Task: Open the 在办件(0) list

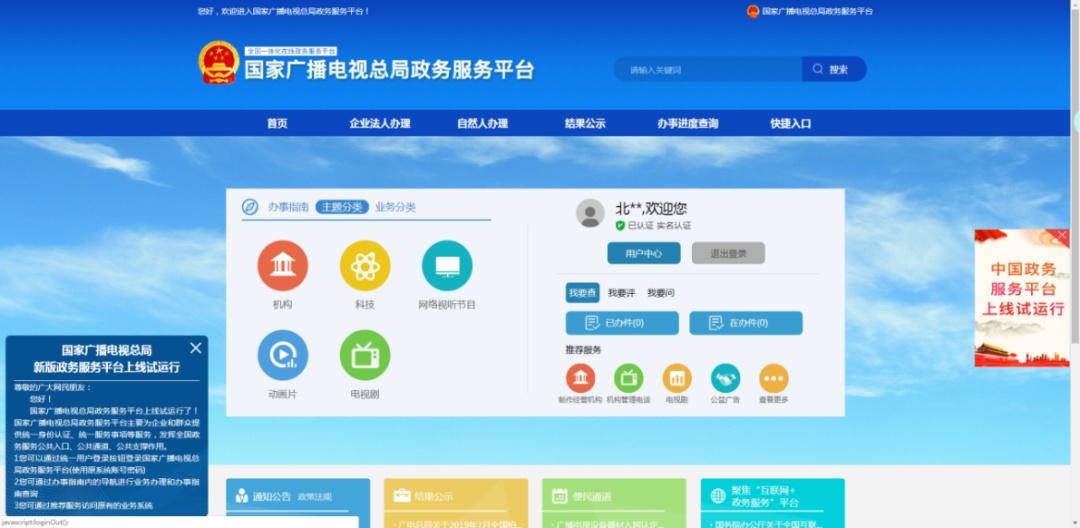Action: [x=746, y=323]
